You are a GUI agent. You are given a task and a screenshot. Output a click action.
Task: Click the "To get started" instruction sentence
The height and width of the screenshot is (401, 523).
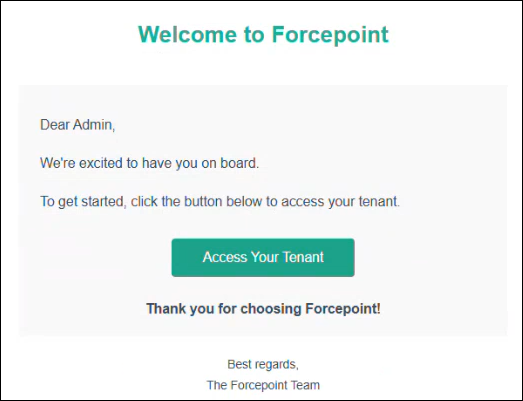pyautogui.click(x=220, y=202)
